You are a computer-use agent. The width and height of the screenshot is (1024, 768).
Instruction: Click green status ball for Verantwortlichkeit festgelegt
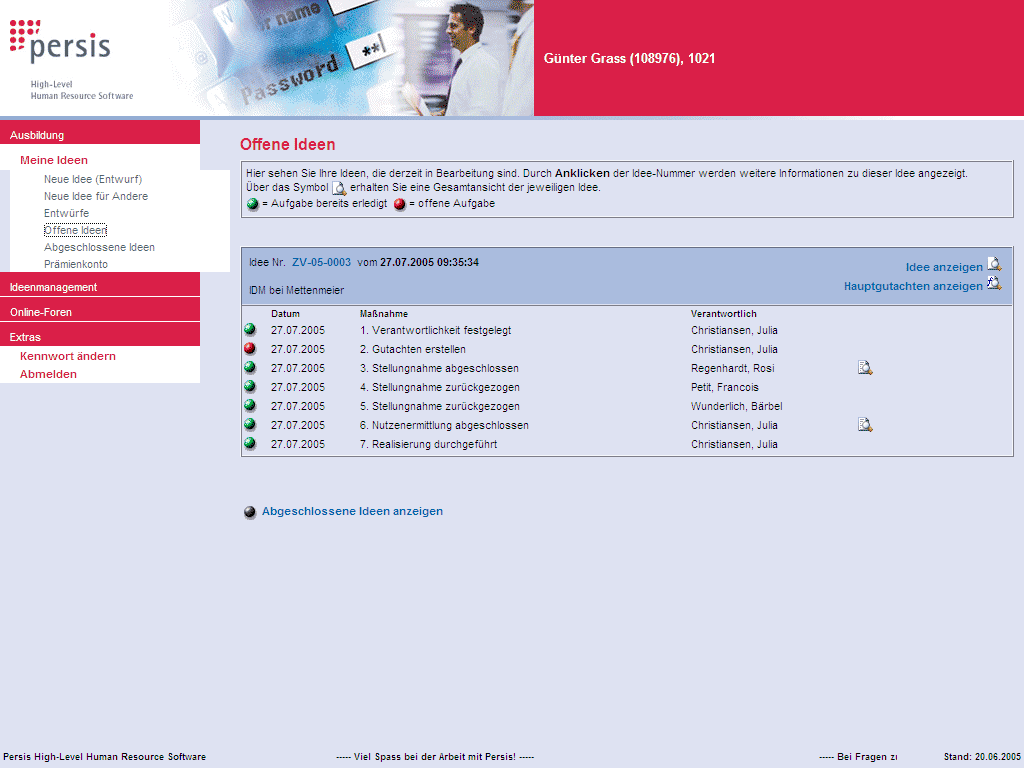tap(250, 330)
